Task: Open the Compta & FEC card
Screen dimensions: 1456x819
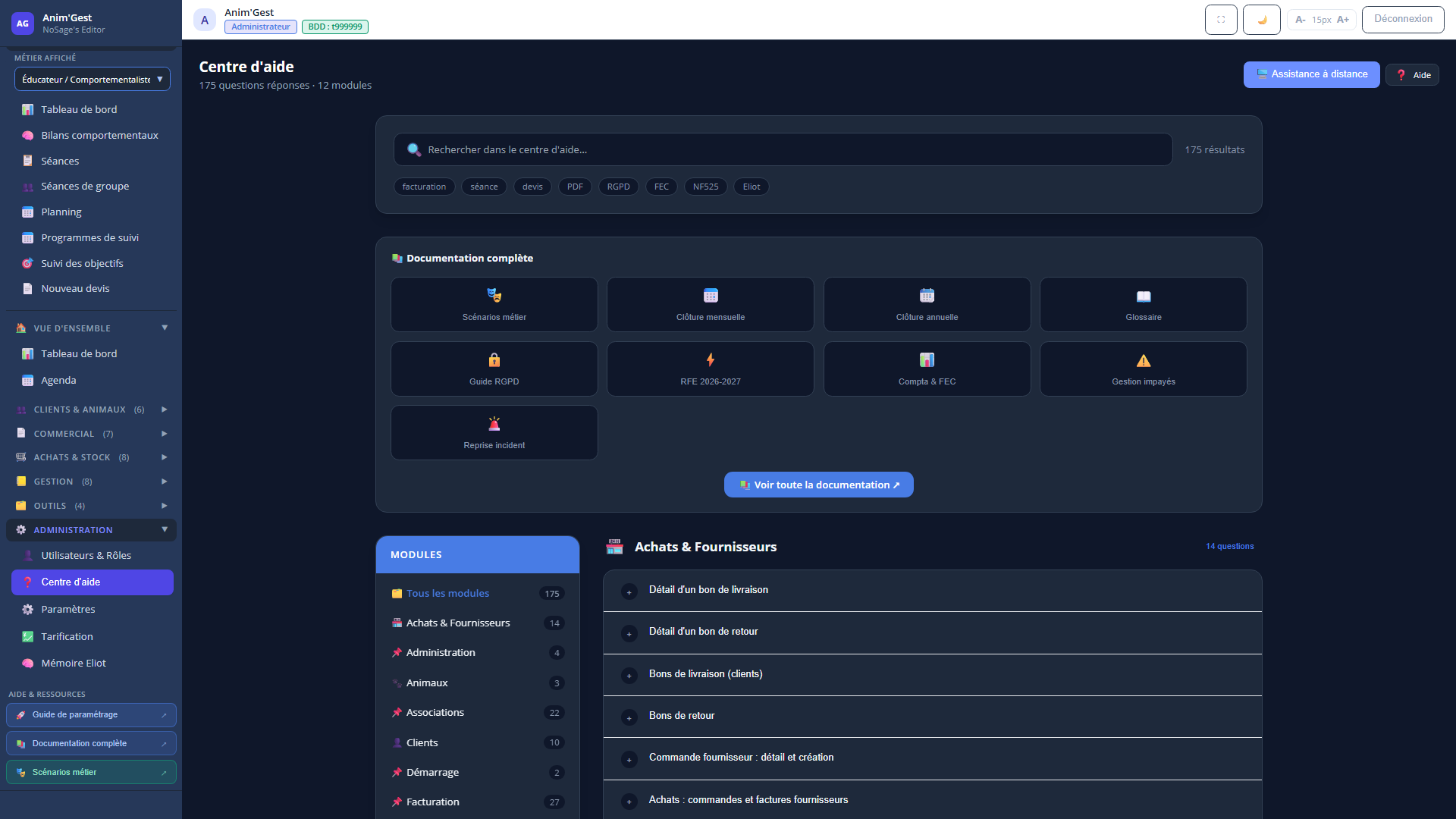Action: point(927,369)
